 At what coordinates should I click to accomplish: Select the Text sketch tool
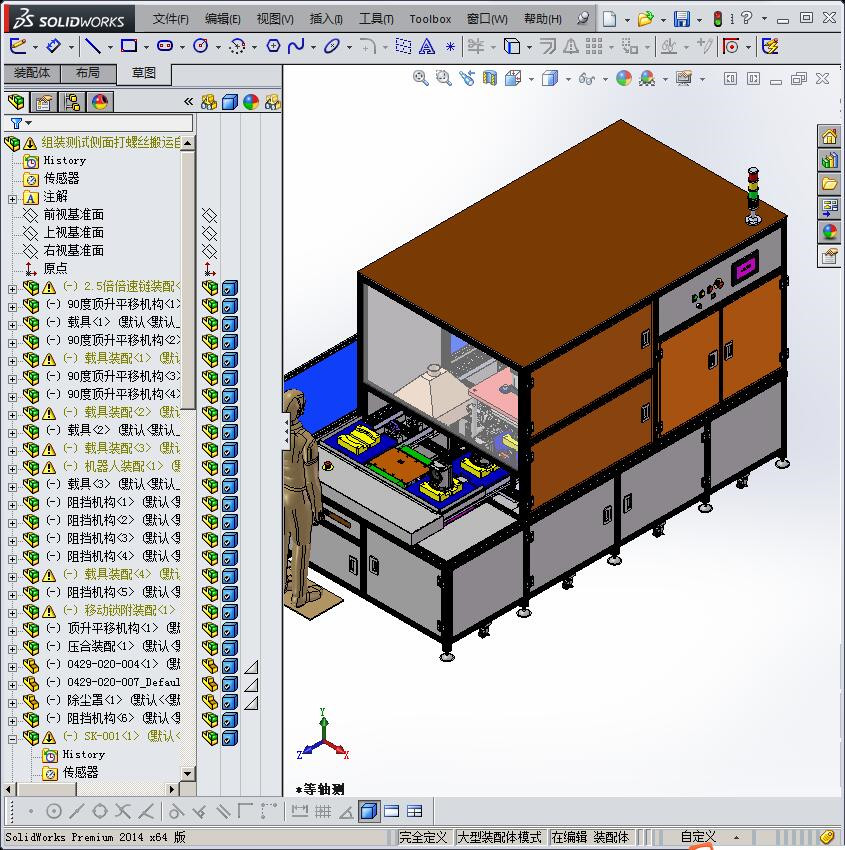click(427, 47)
